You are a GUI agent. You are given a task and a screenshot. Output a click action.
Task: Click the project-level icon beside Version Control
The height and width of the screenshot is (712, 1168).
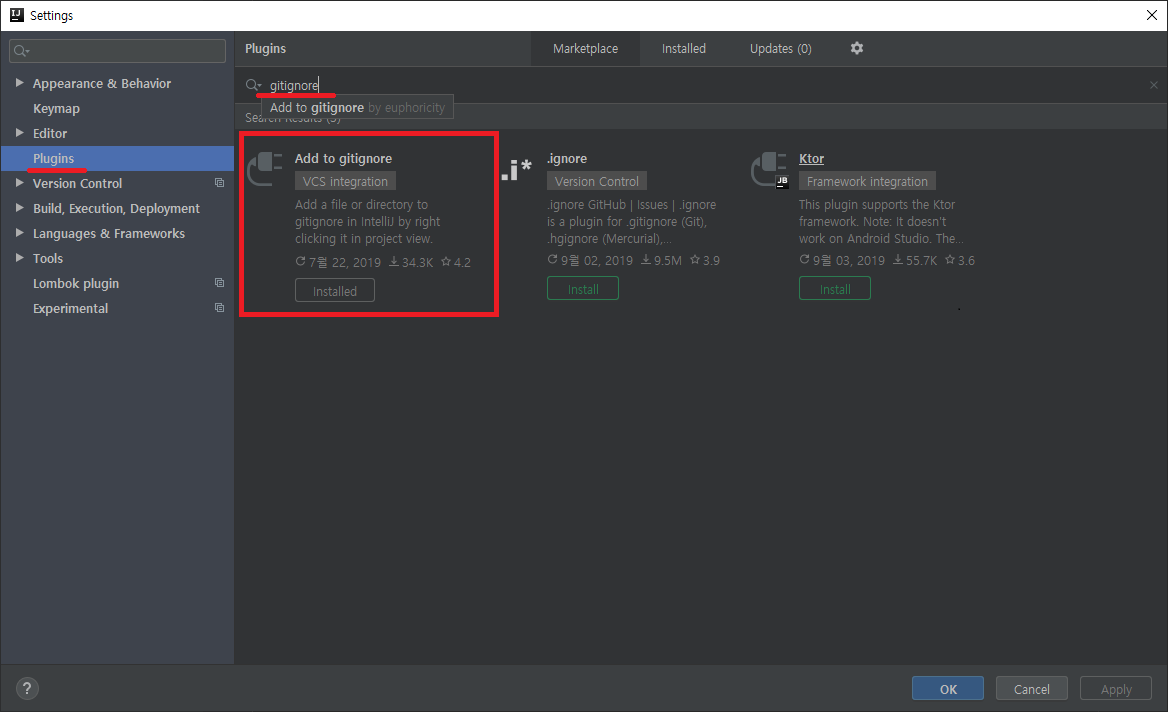(219, 183)
